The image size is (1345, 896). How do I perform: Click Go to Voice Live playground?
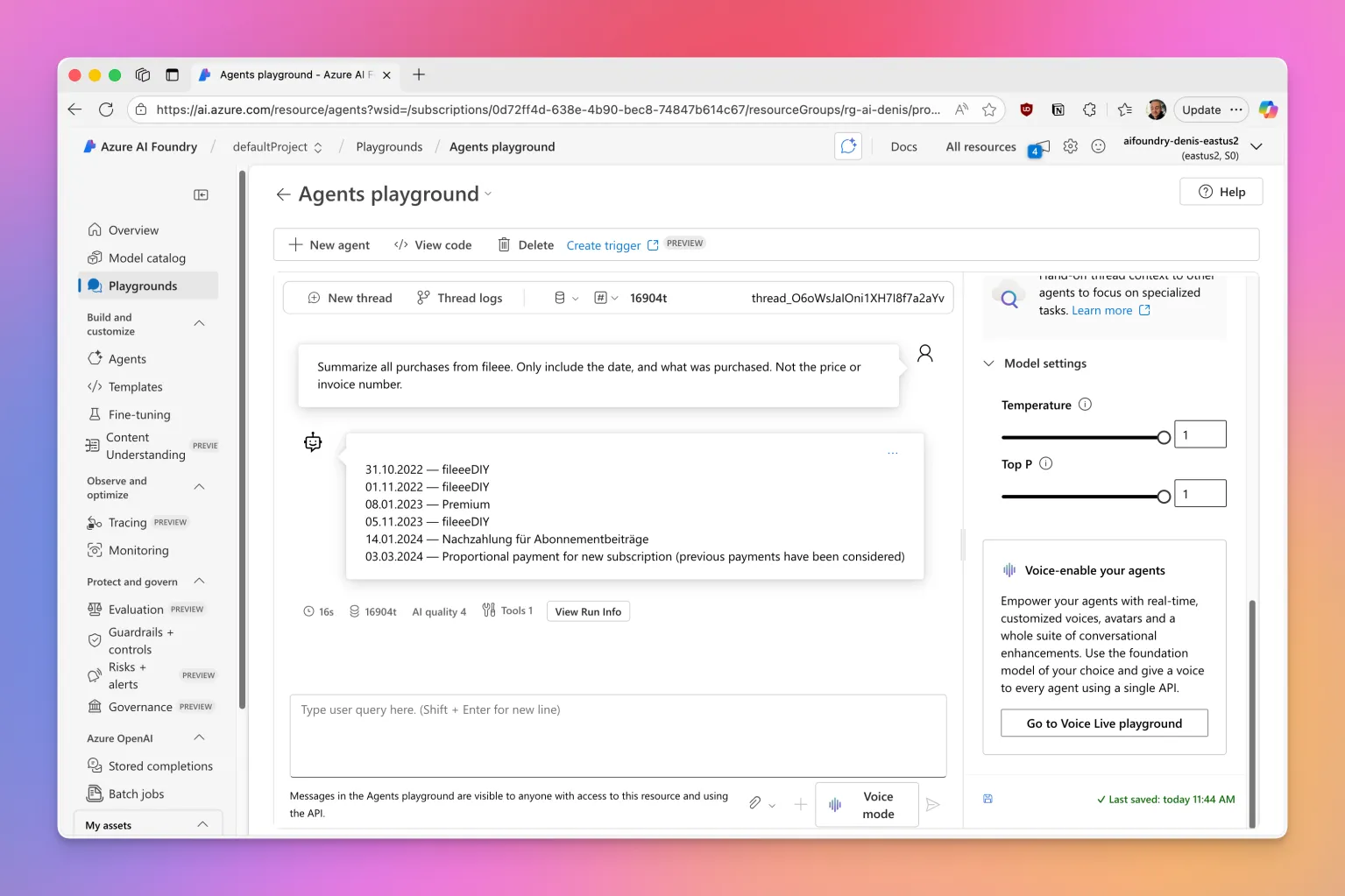point(1104,723)
